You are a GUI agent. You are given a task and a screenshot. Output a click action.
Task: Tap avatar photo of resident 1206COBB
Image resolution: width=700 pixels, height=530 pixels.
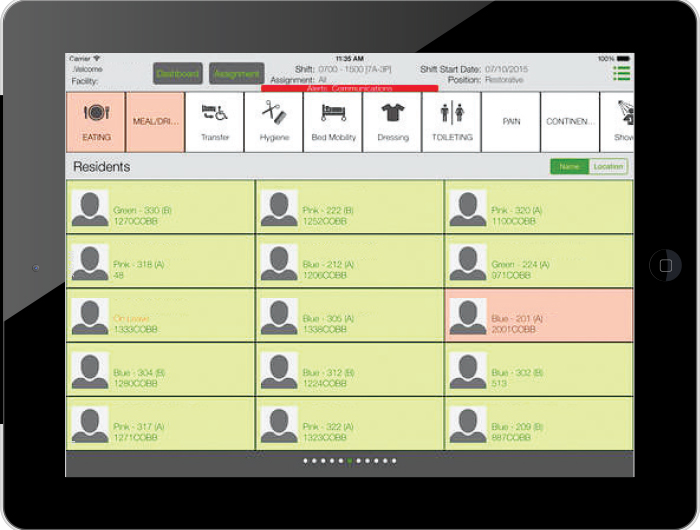(279, 263)
